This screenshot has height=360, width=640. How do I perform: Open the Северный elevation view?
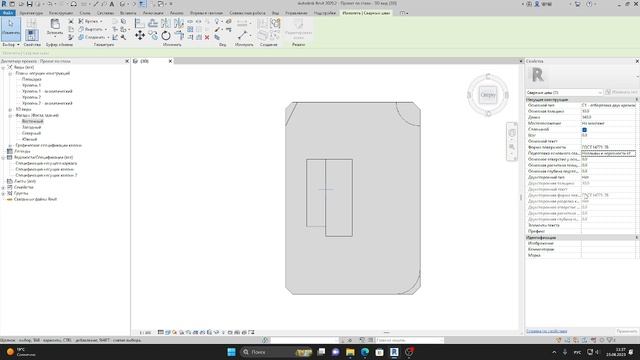31,133
